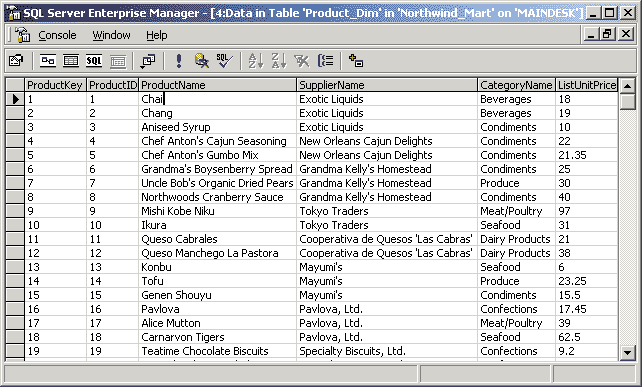642x387 pixels.
Task: Select the row selector for Chai
Action: pos(15,99)
